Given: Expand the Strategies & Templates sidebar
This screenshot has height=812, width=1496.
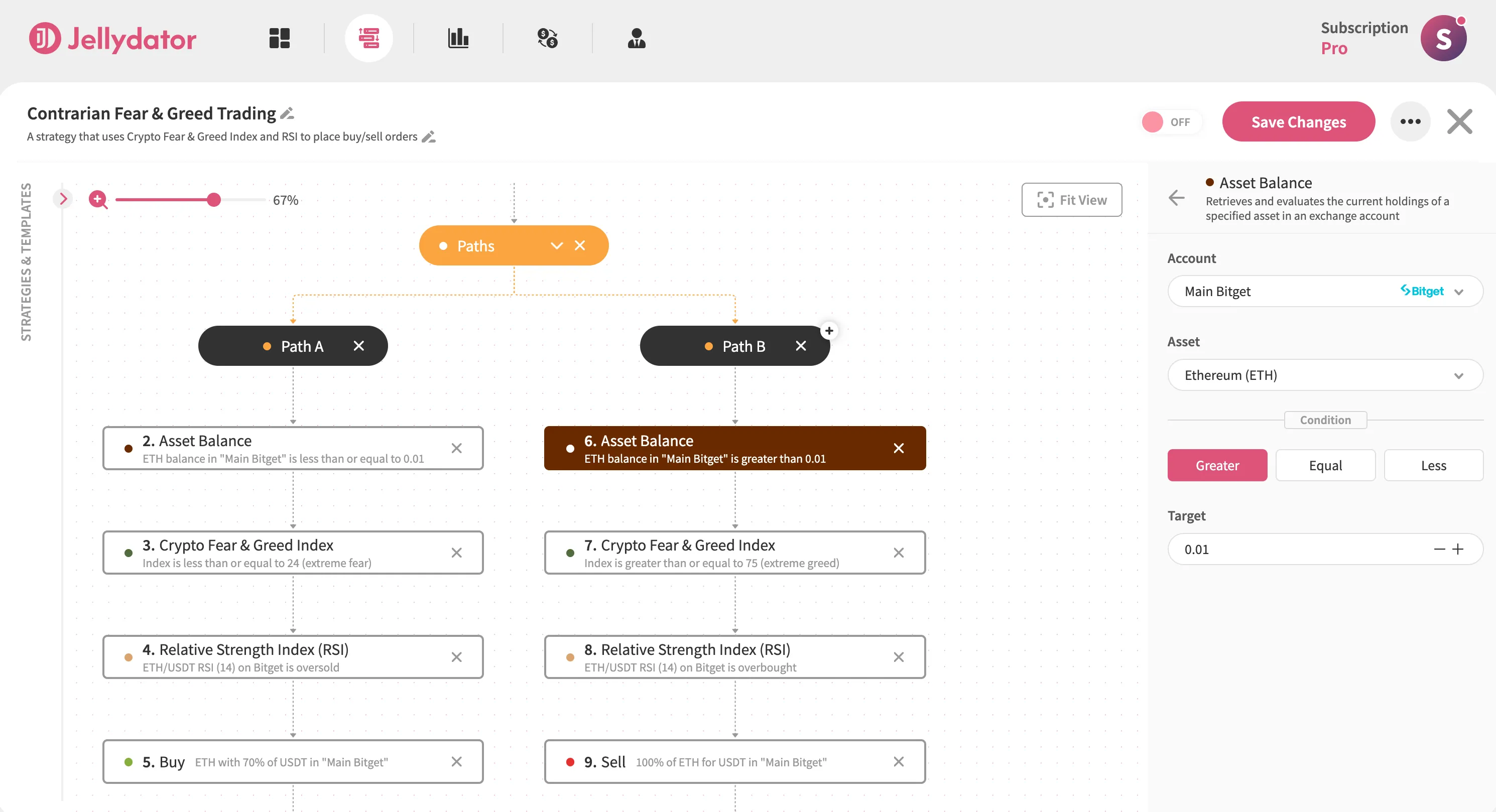Looking at the screenshot, I should click(63, 199).
